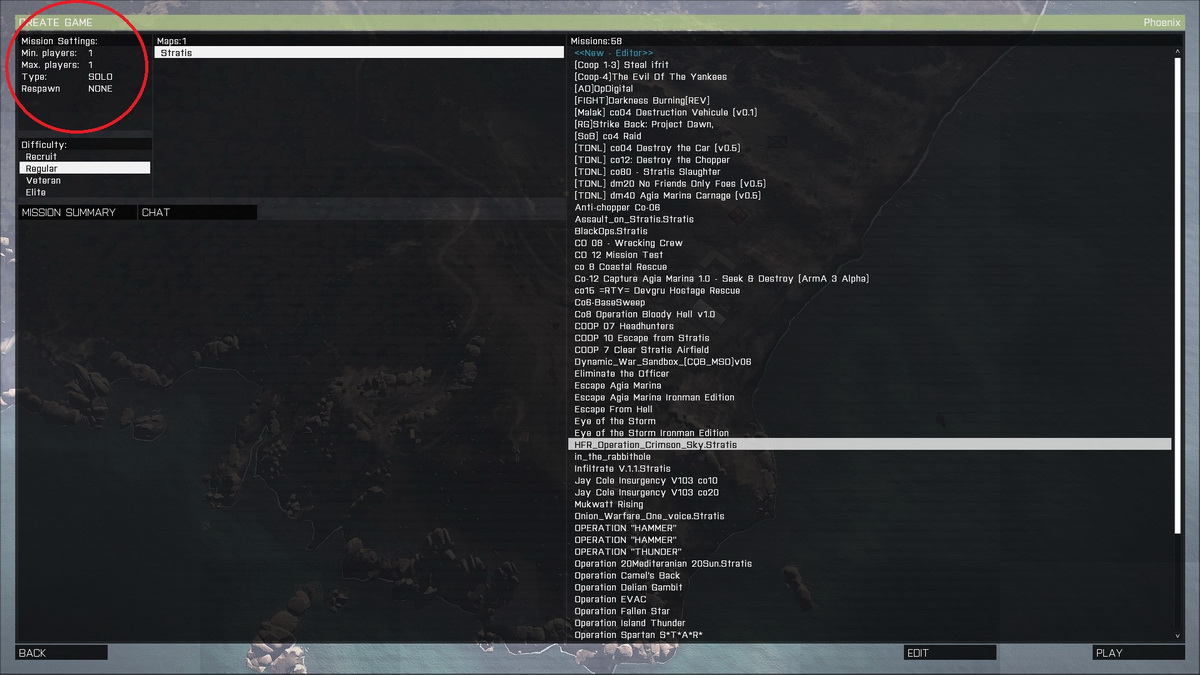
Task: Select the Stratis map entry
Action: [x=301, y=52]
